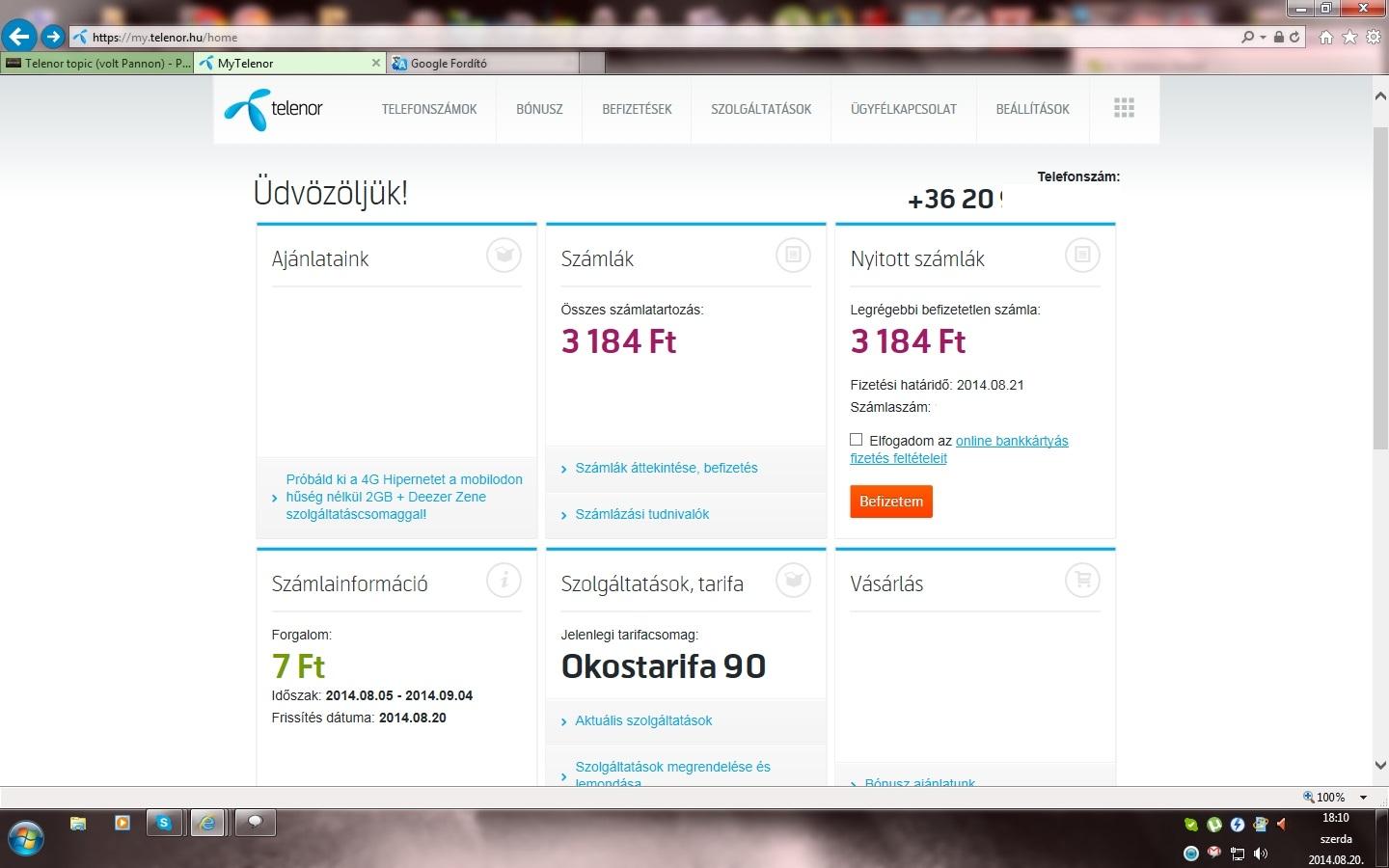This screenshot has height=868, width=1389.
Task: Click the network tray icon
Action: 1238,854
